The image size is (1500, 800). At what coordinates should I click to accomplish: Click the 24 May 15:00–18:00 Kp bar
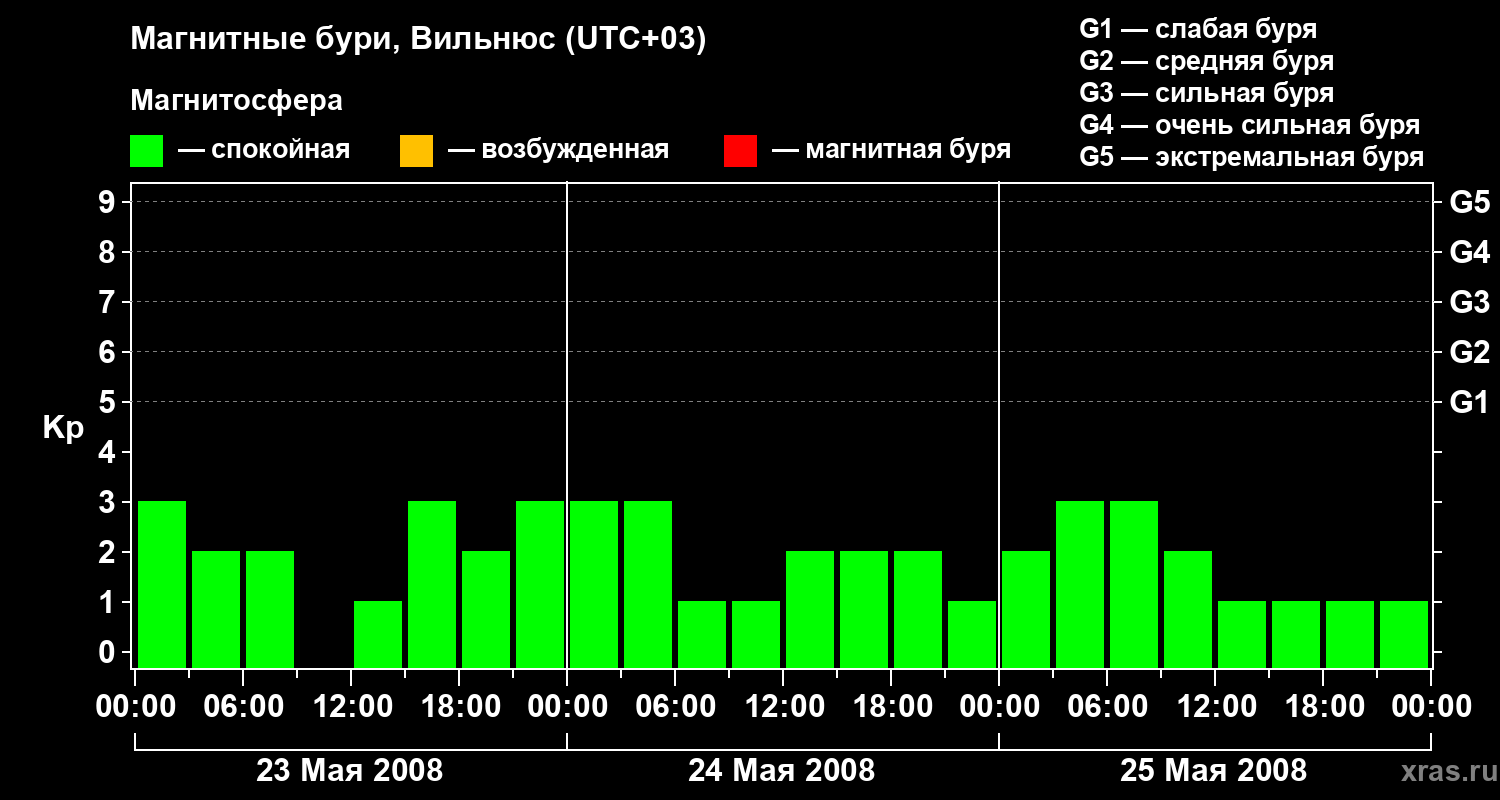864,609
